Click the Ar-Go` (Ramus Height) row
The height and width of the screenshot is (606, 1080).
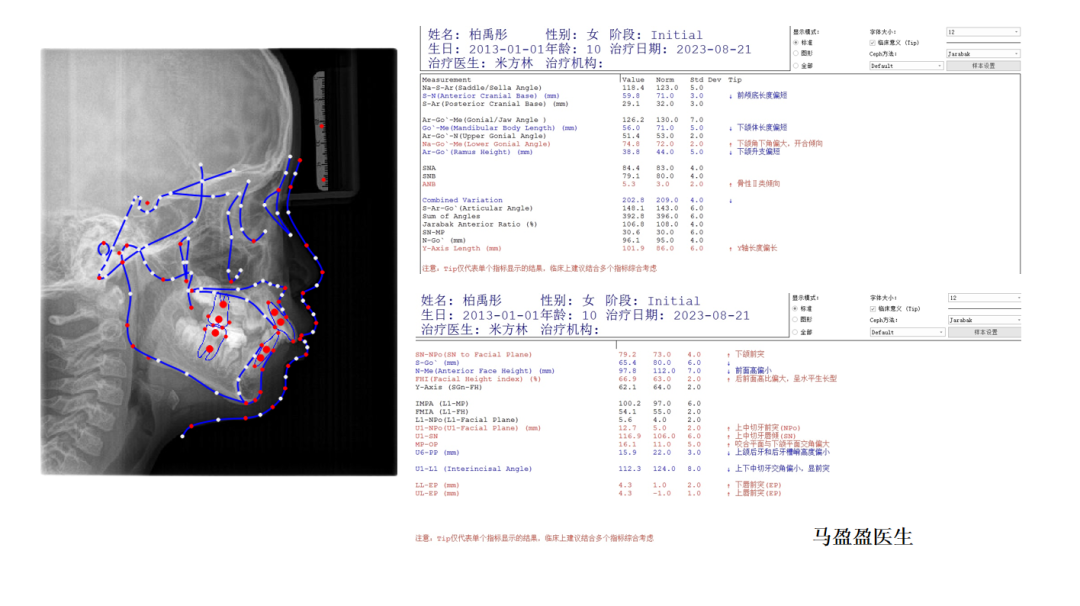click(601, 152)
